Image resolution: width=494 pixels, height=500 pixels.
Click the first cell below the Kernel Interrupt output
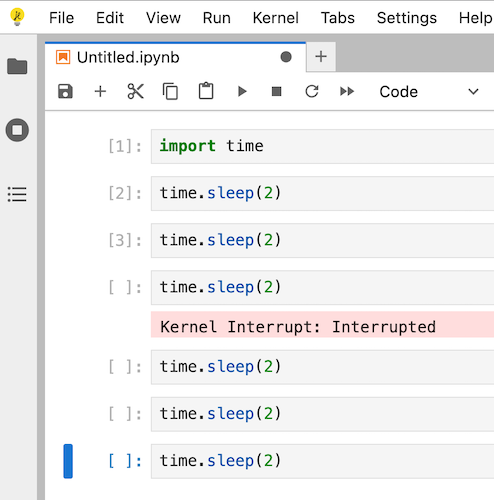pyautogui.click(x=322, y=367)
